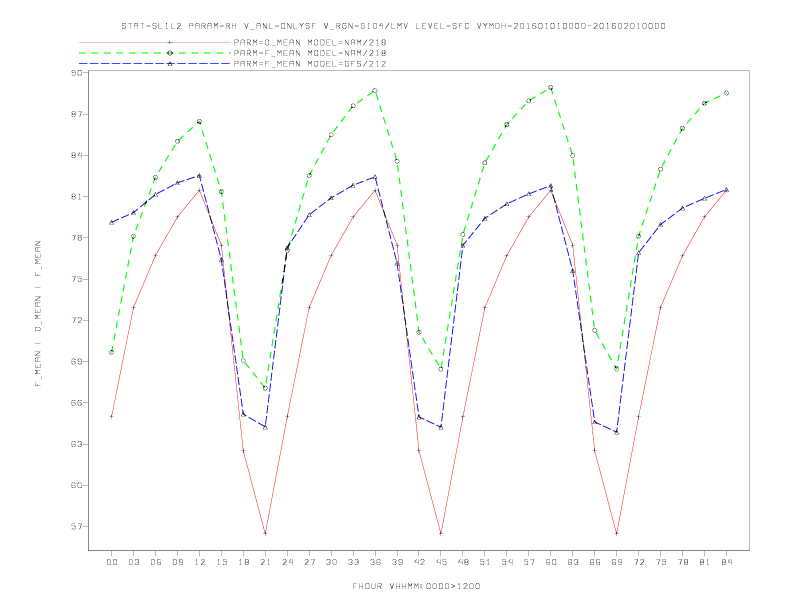This screenshot has width=792, height=612.
Task: Click x-axis tick label 45
Action: 441,562
